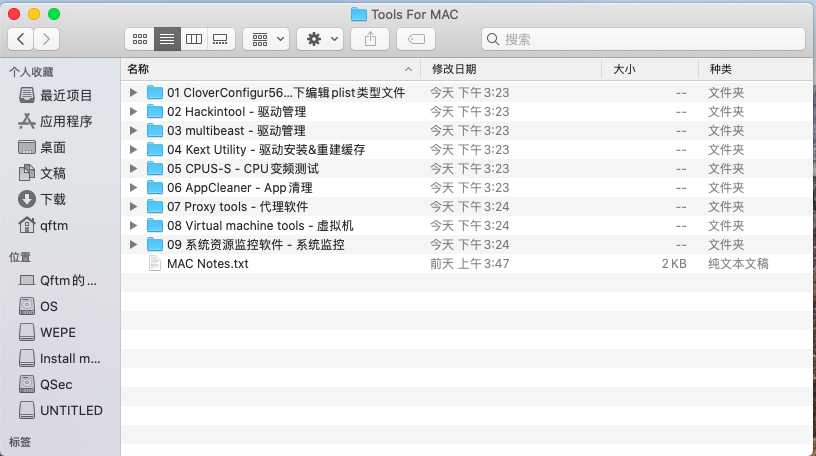Go forward with the right chevron button
816x456 pixels.
(x=46, y=39)
